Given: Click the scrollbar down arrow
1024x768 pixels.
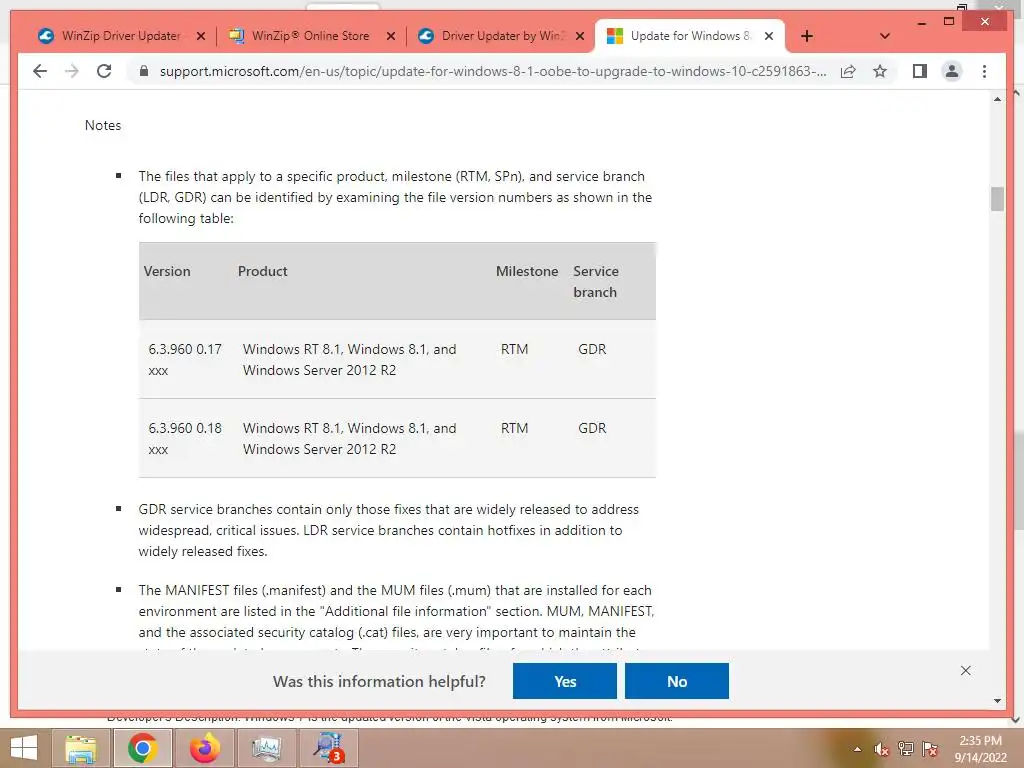Looking at the screenshot, I should click(997, 701).
